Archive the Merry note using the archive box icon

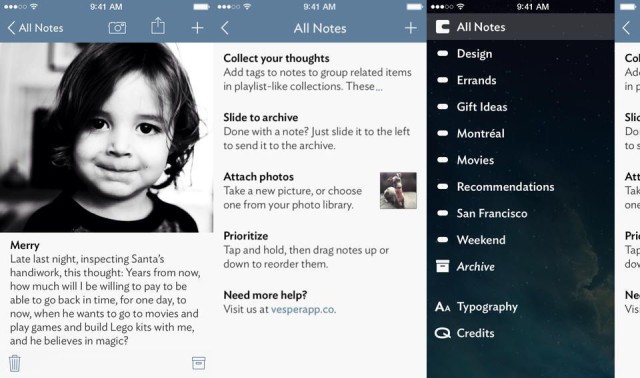[198, 363]
